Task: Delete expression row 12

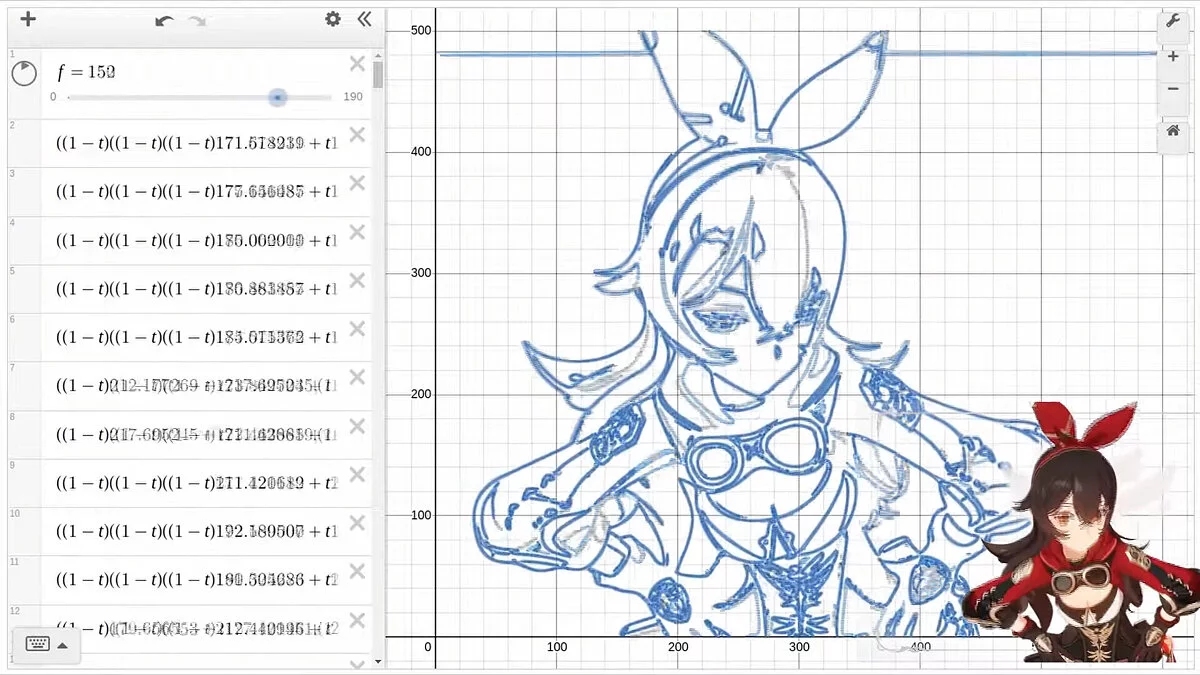Action: click(357, 621)
